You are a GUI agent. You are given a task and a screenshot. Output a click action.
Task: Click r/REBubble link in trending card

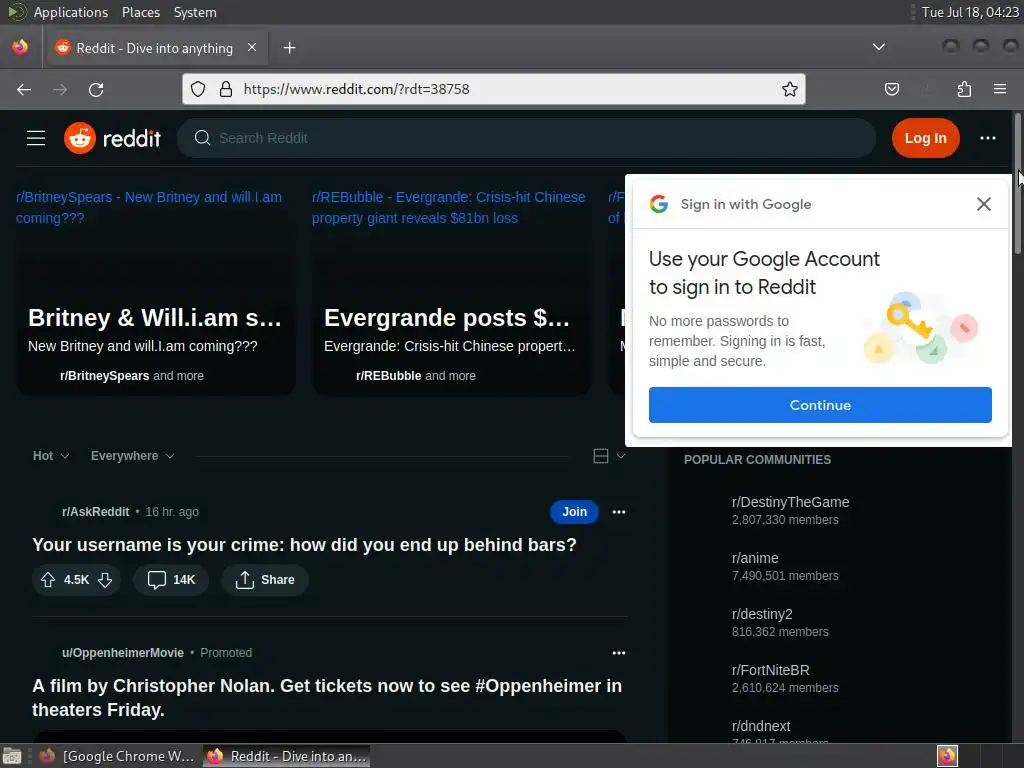389,376
